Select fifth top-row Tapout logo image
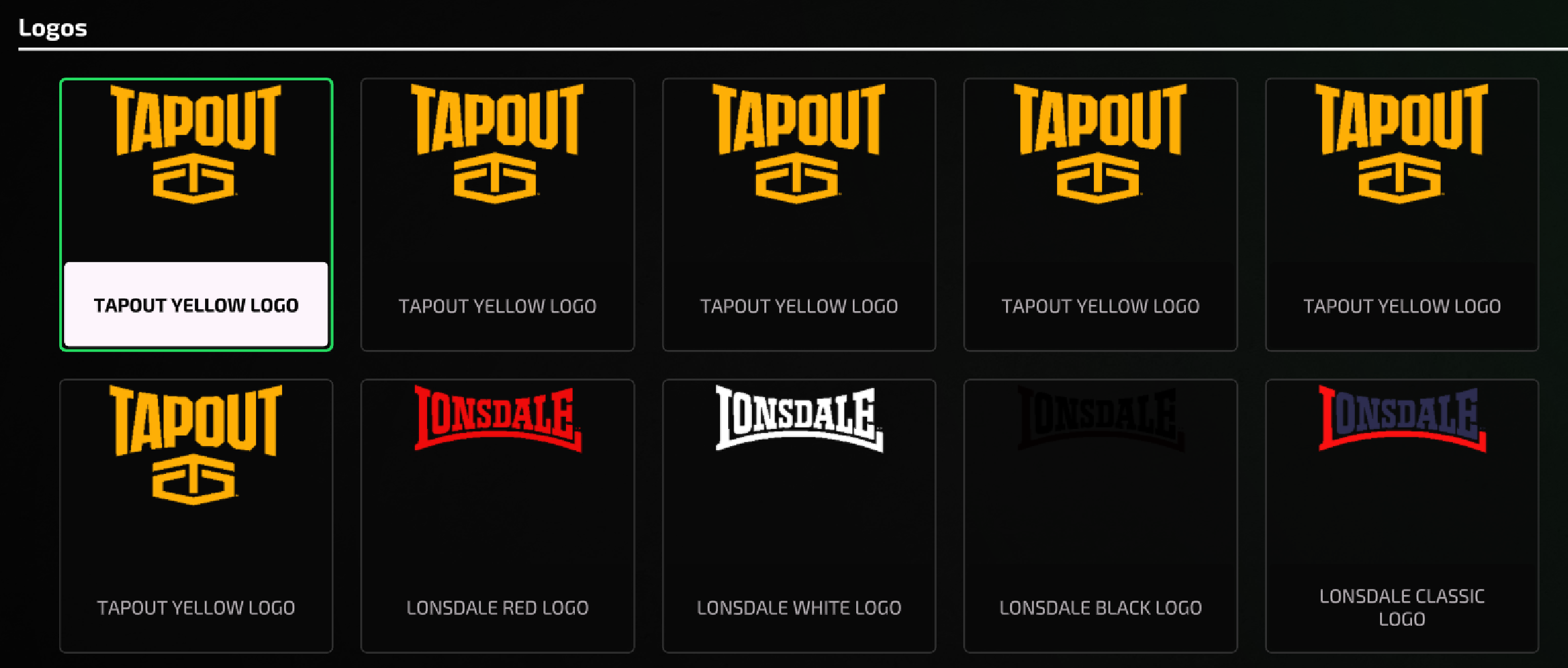The height and width of the screenshot is (668, 1568). point(1402,144)
